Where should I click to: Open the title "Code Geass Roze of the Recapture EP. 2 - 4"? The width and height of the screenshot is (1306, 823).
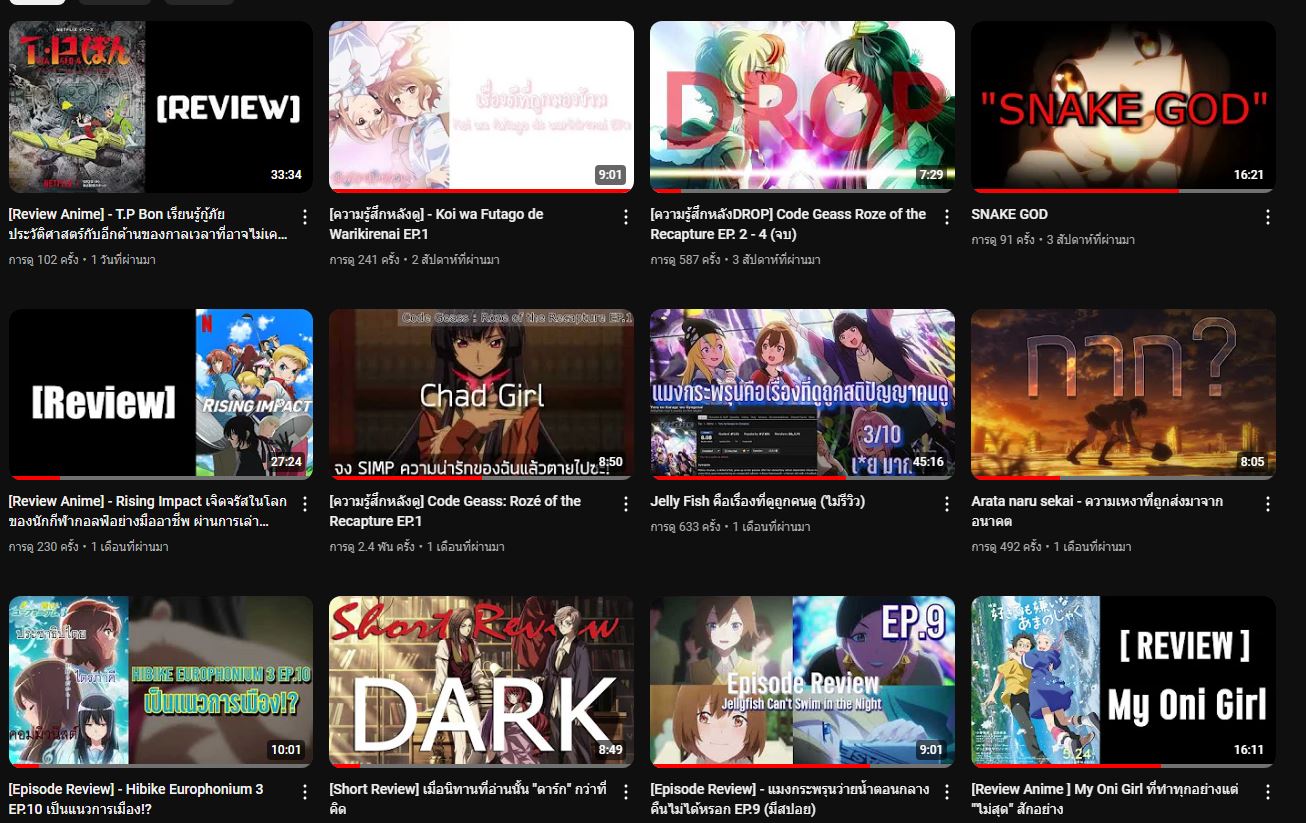788,224
